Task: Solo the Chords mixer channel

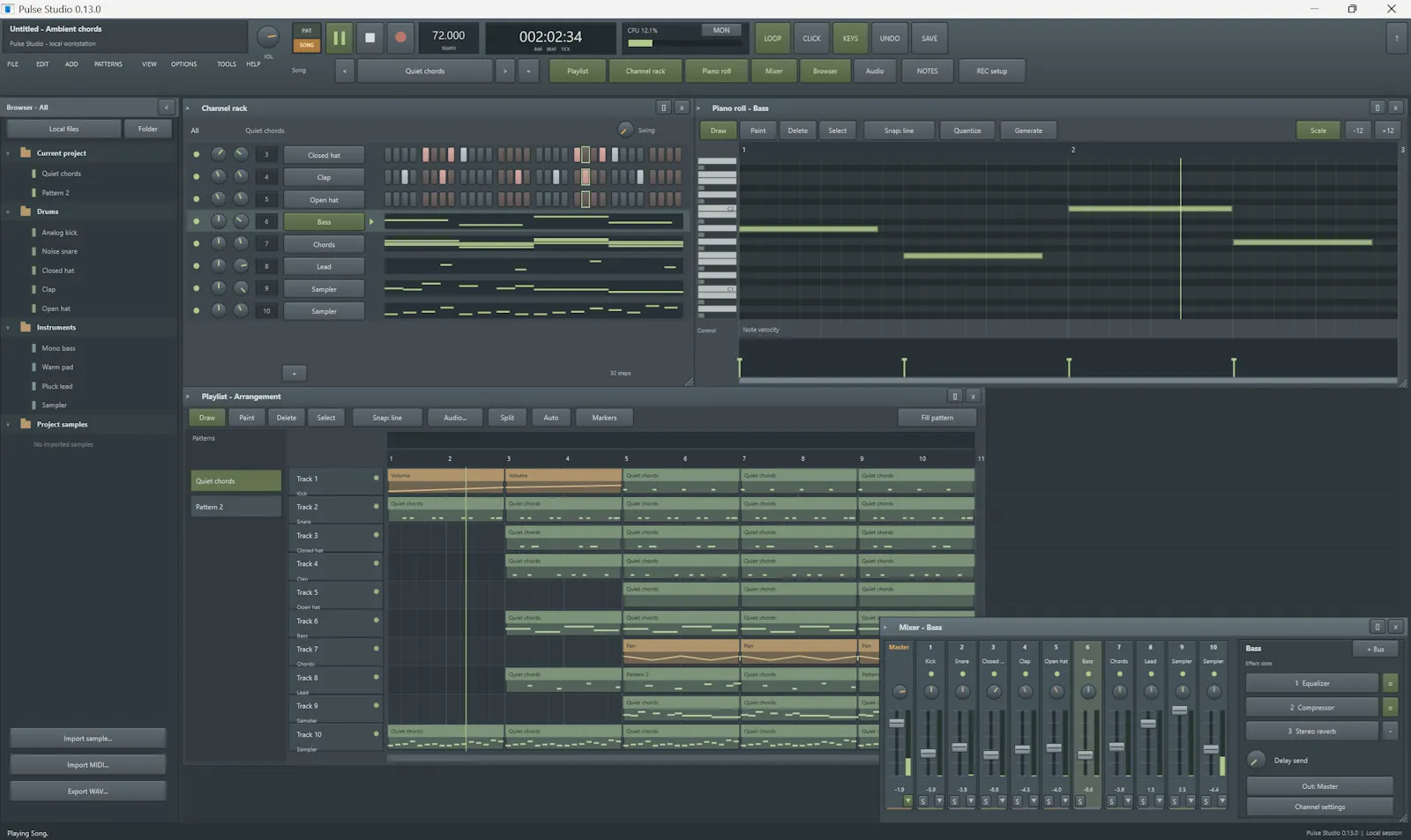Action: click(1112, 801)
